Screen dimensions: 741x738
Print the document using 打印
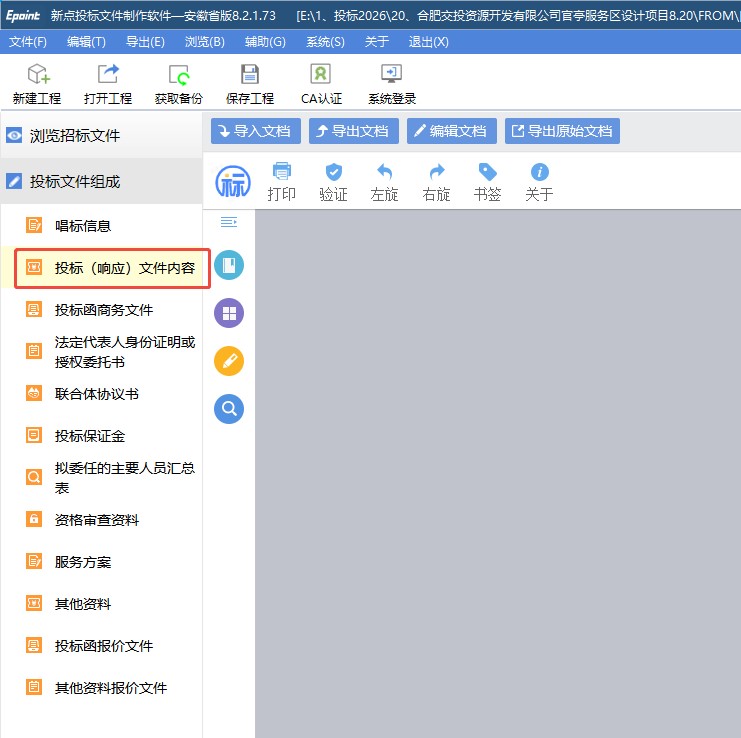click(x=282, y=182)
